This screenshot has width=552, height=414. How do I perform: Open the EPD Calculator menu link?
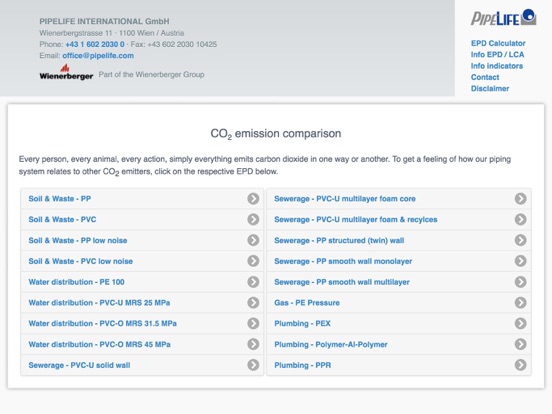tap(498, 43)
